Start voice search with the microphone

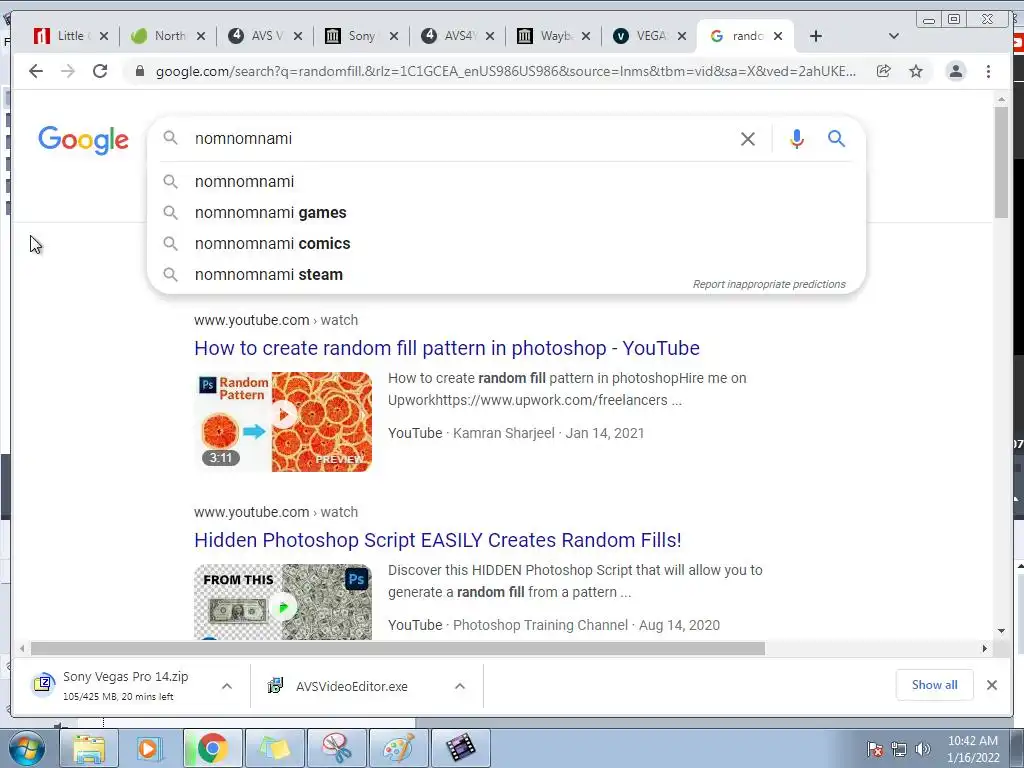point(797,138)
